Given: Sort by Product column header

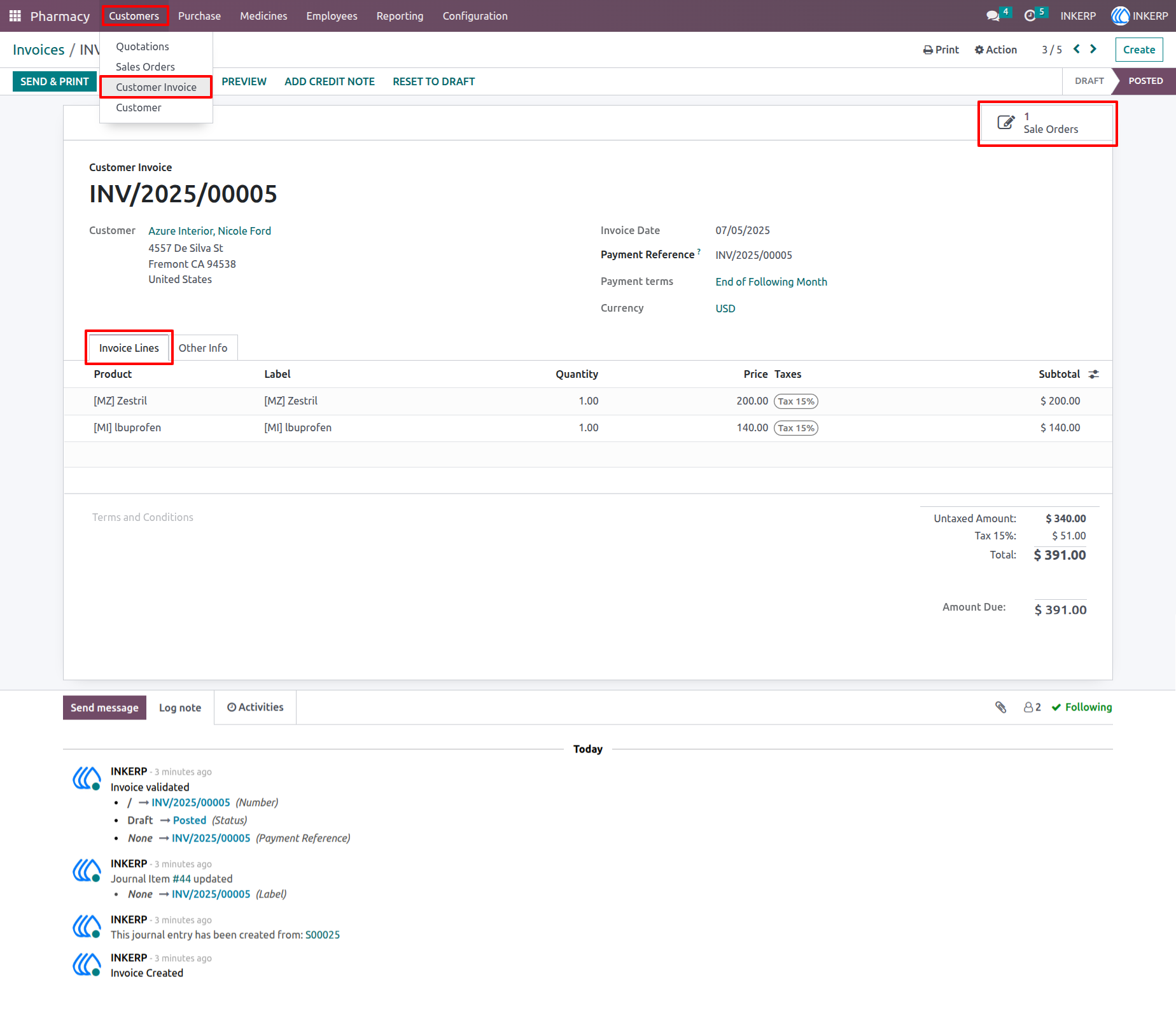Looking at the screenshot, I should (x=113, y=375).
